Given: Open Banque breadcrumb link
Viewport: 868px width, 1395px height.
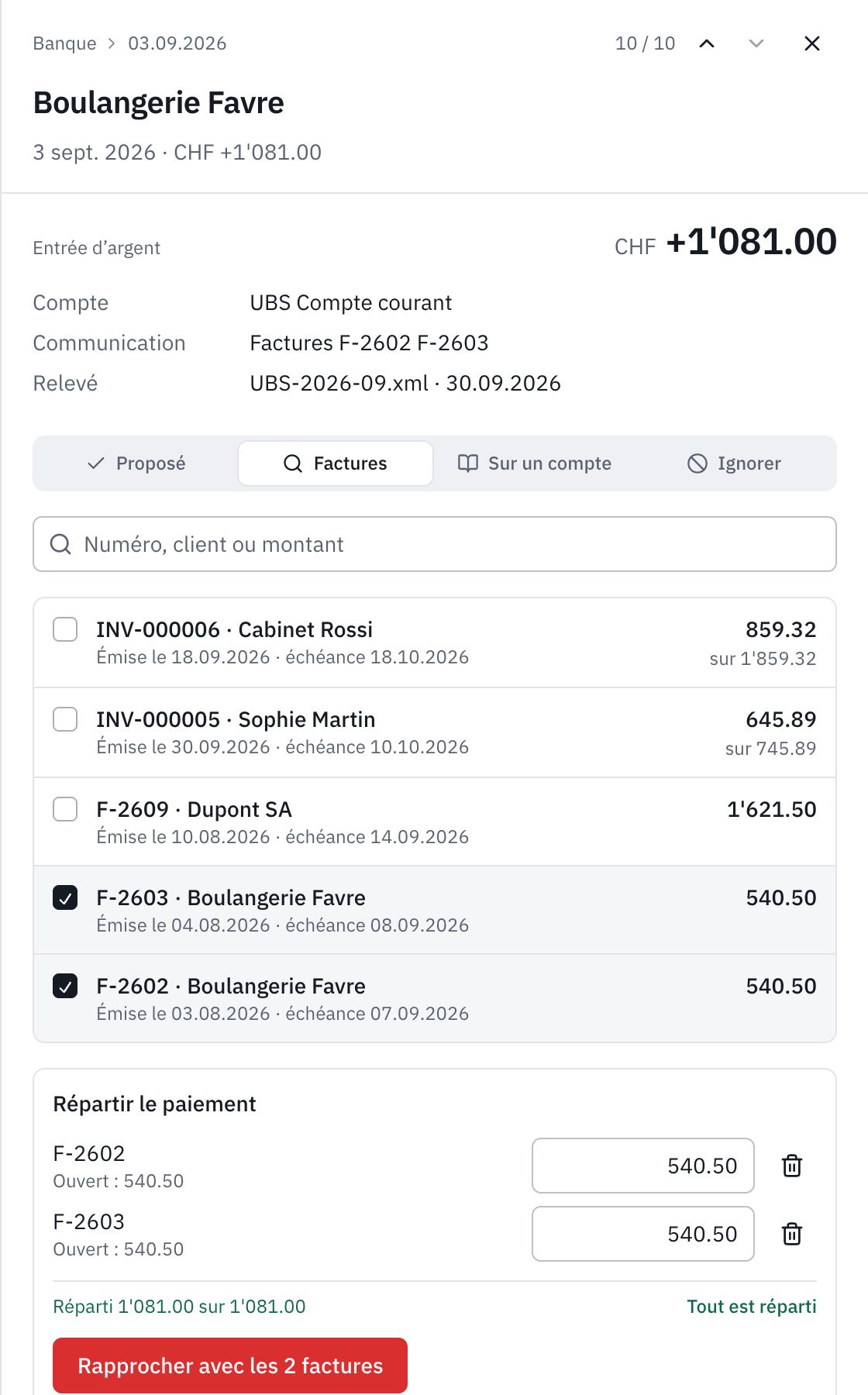Looking at the screenshot, I should click(x=64, y=43).
